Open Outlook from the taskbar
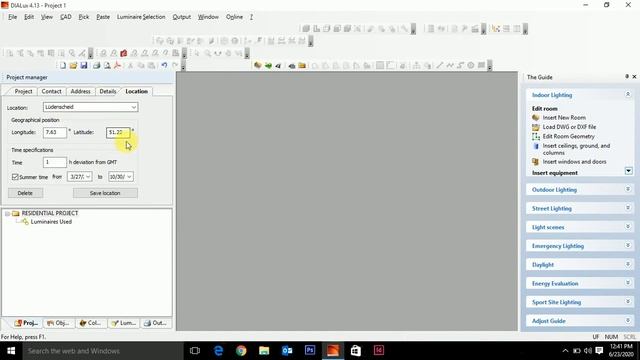The width and height of the screenshot is (640, 360). click(287, 351)
